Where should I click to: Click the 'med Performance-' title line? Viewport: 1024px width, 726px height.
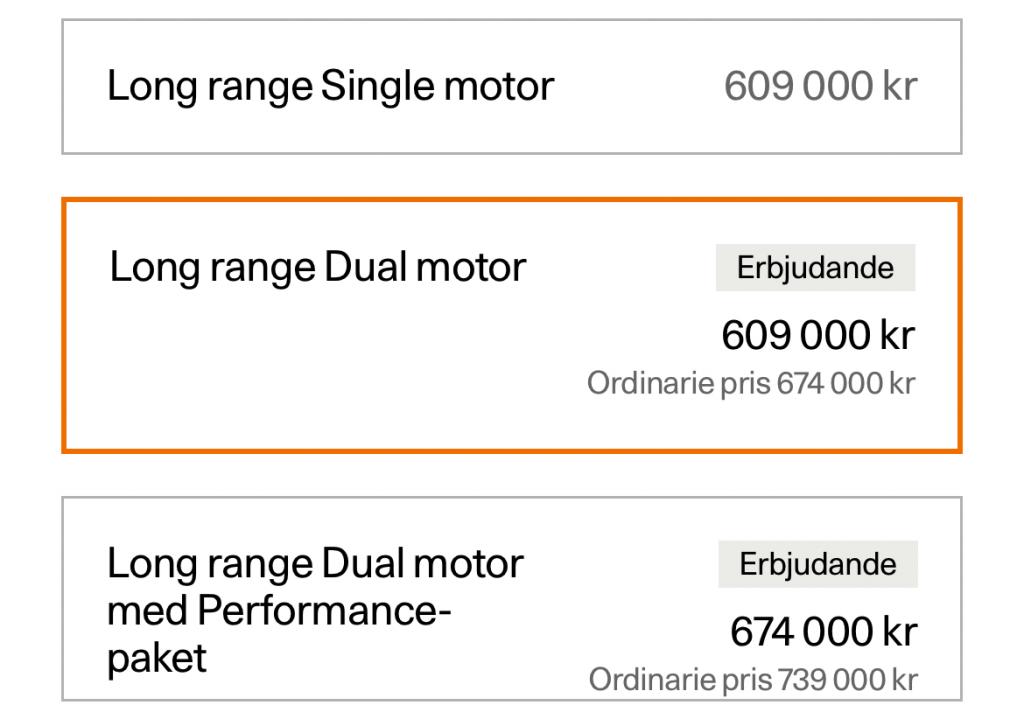[279, 610]
